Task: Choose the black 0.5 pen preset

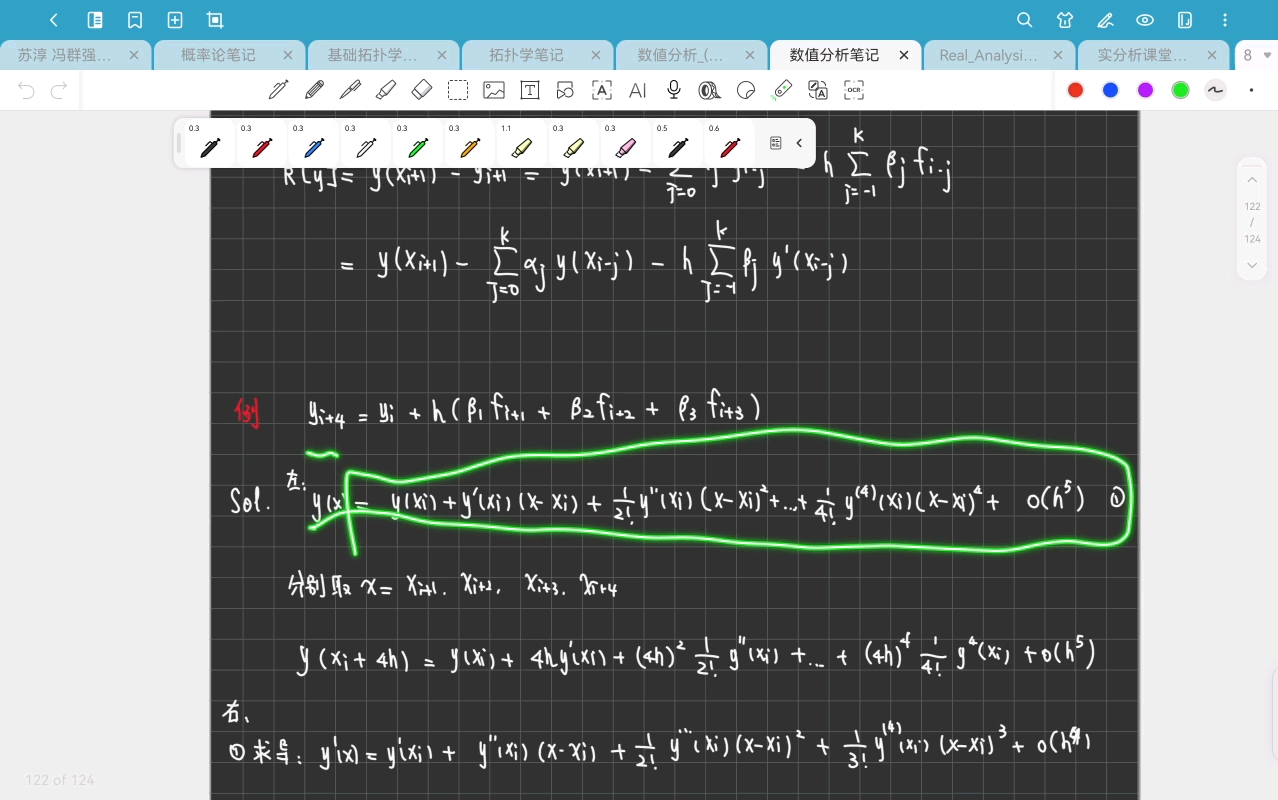Action: (x=678, y=143)
